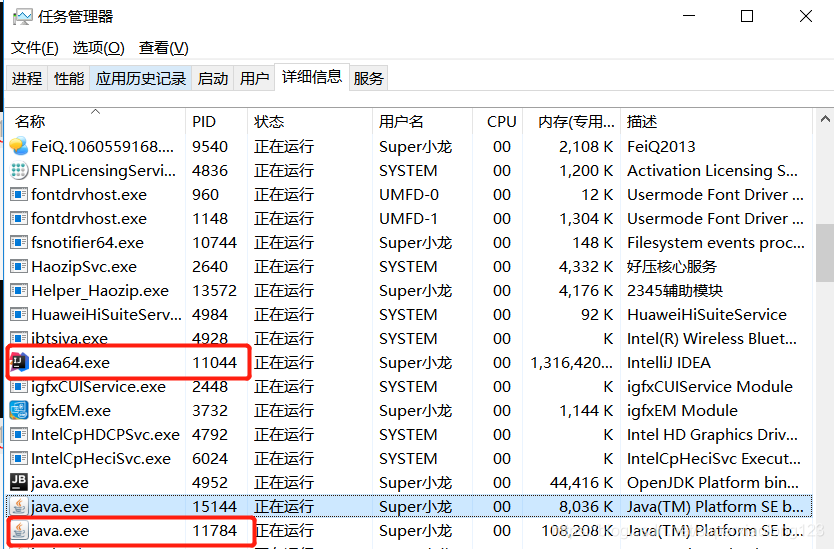Select the highlighted java.exe PID 15144 row
The height and width of the screenshot is (549, 834).
coord(408,506)
